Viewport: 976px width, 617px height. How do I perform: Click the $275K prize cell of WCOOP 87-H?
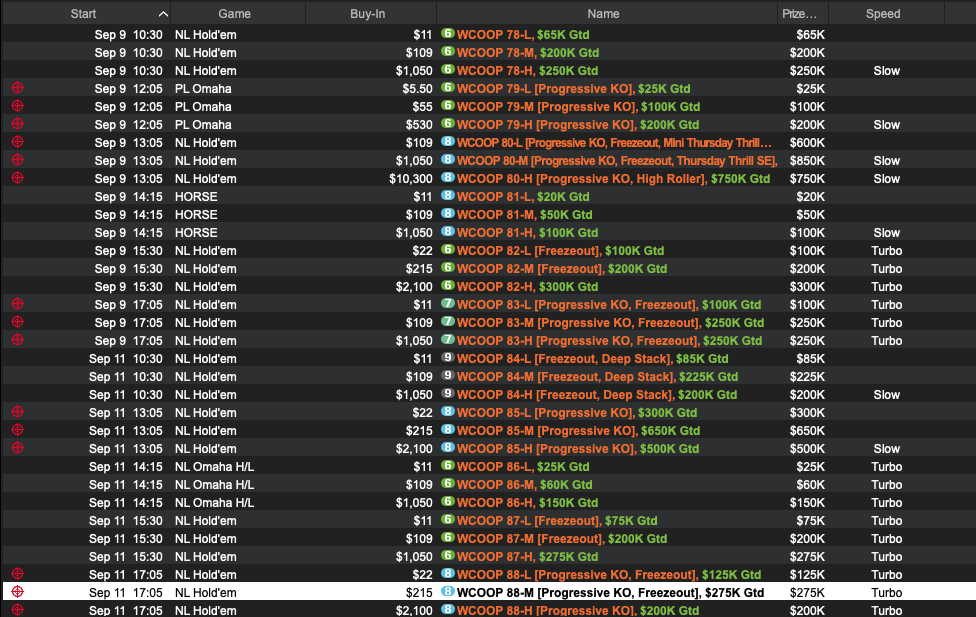tap(807, 557)
